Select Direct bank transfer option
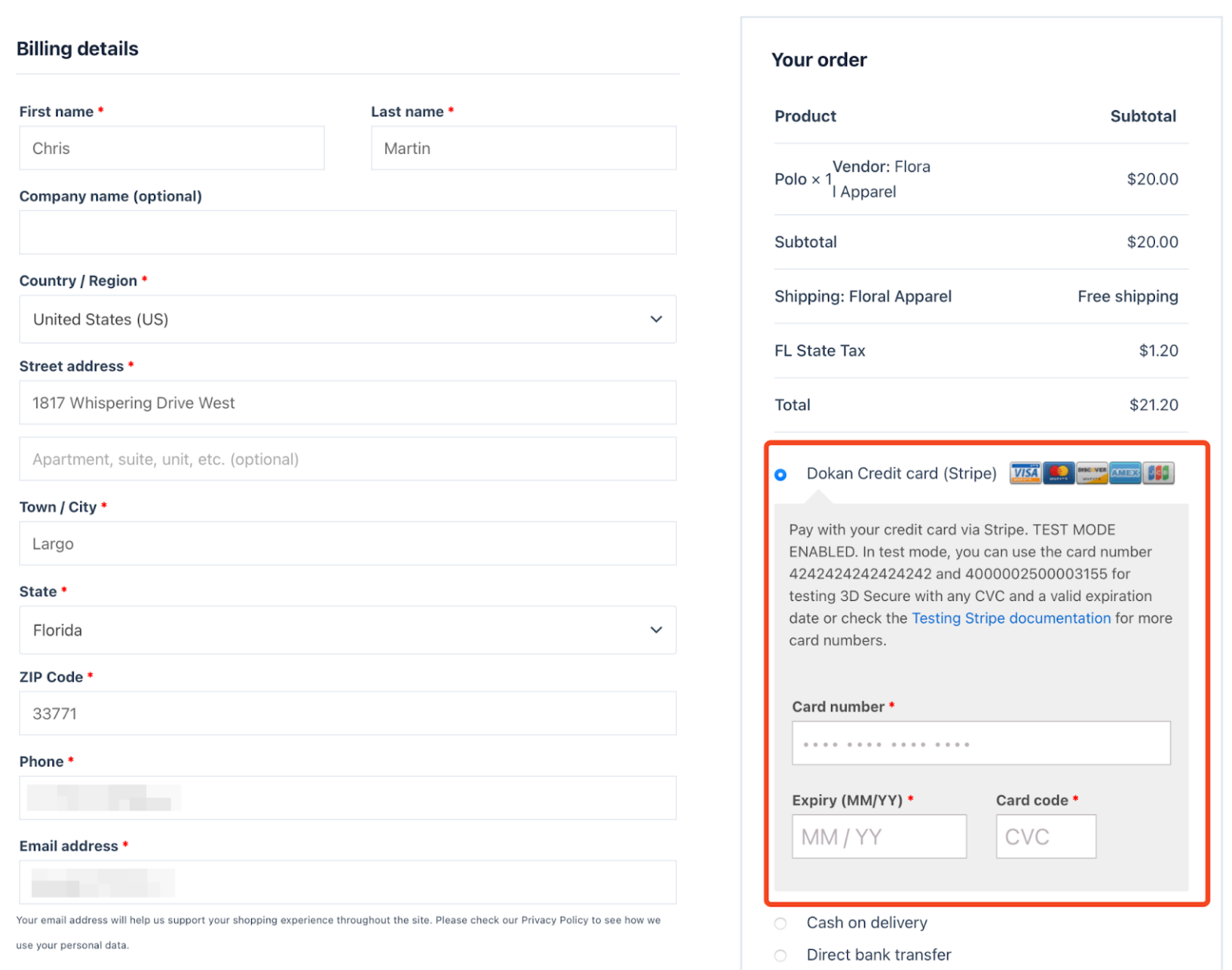The image size is (1232, 970). pos(780,955)
